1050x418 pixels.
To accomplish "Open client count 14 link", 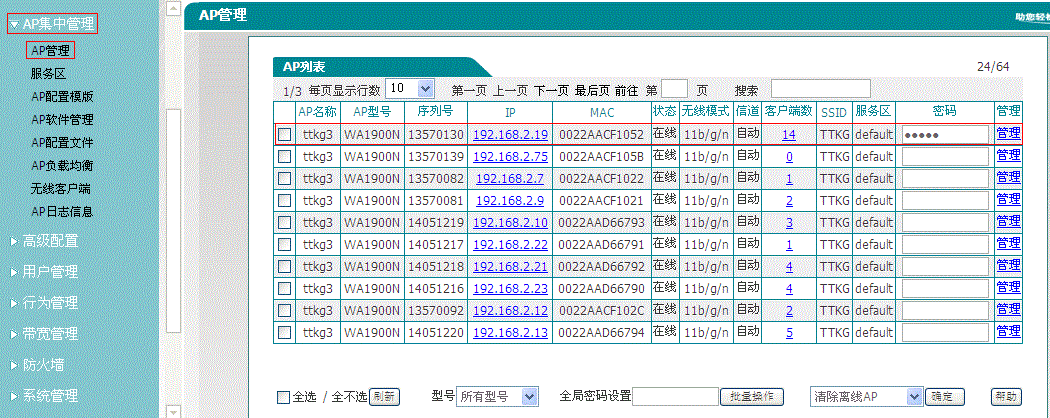I will coord(789,135).
